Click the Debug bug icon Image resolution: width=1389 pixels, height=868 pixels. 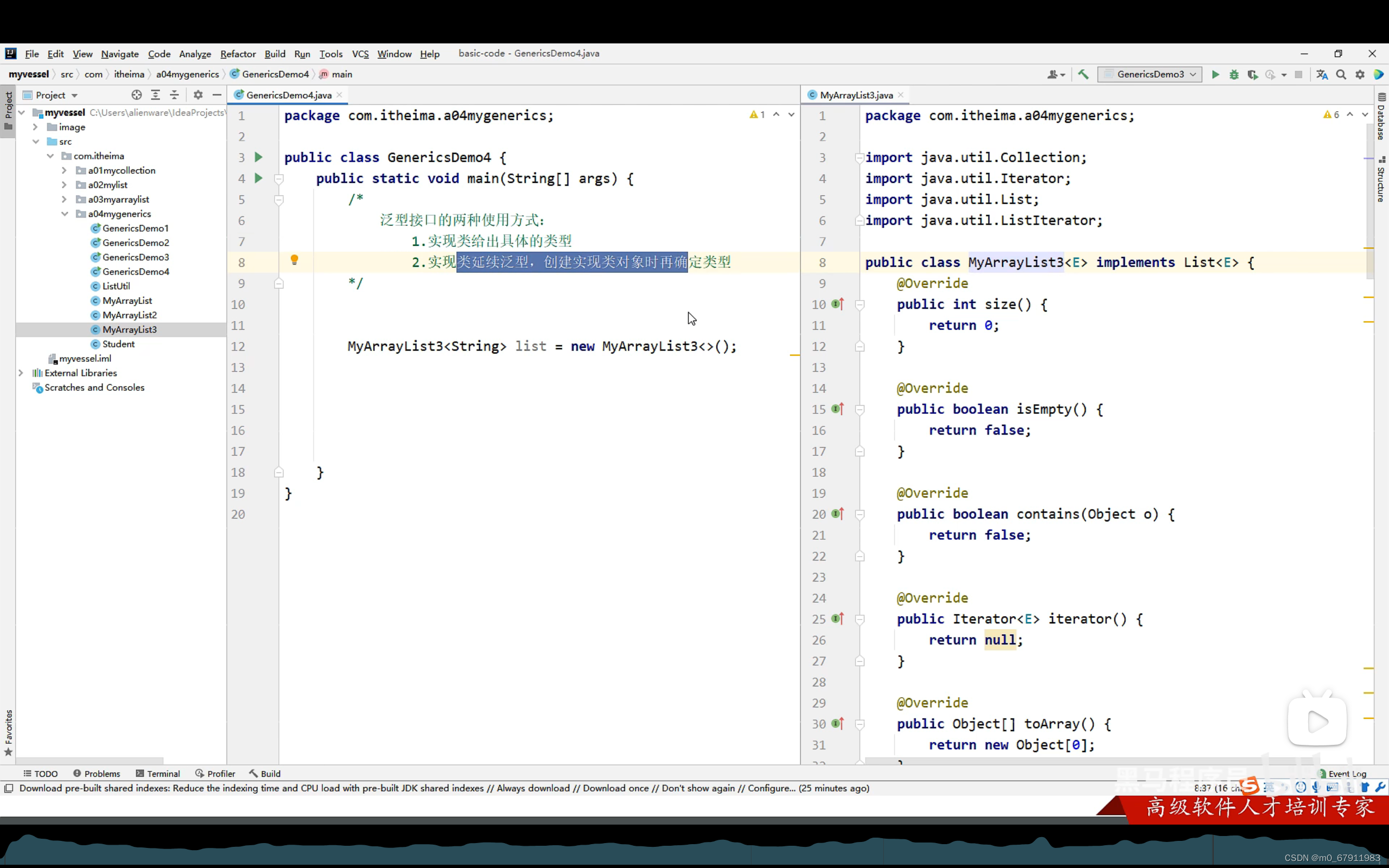coord(1234,75)
